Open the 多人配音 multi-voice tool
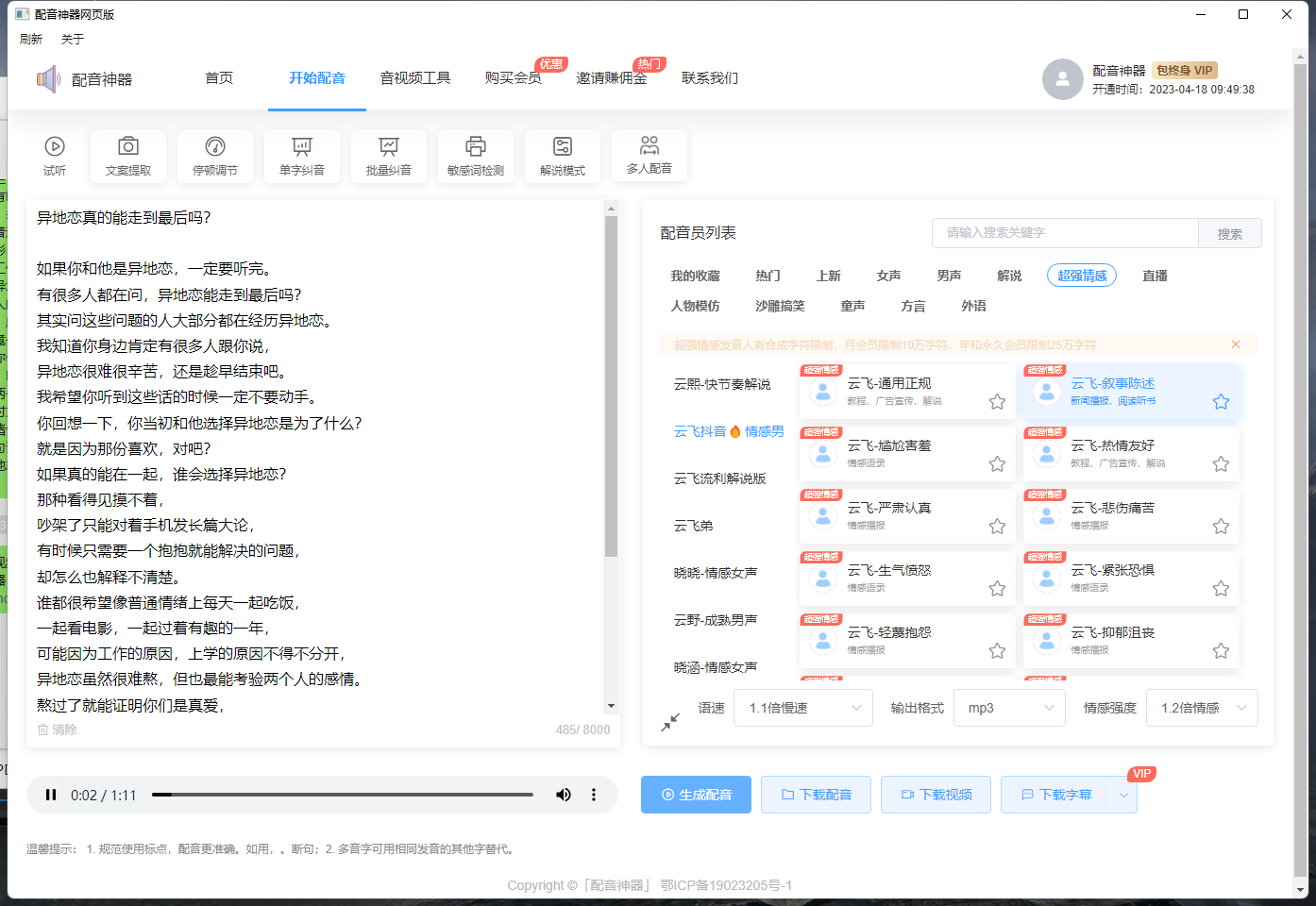This screenshot has width=1316, height=906. point(649,156)
